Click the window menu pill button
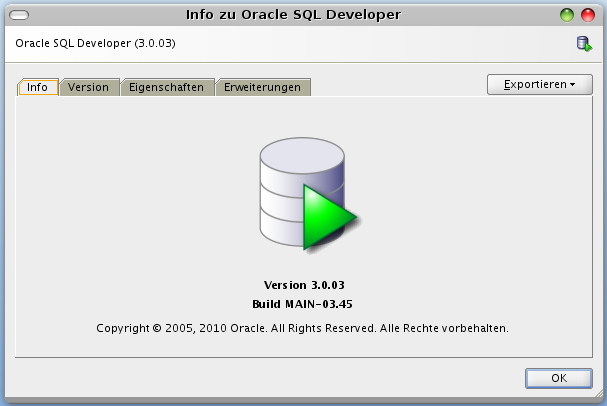 coord(19,15)
